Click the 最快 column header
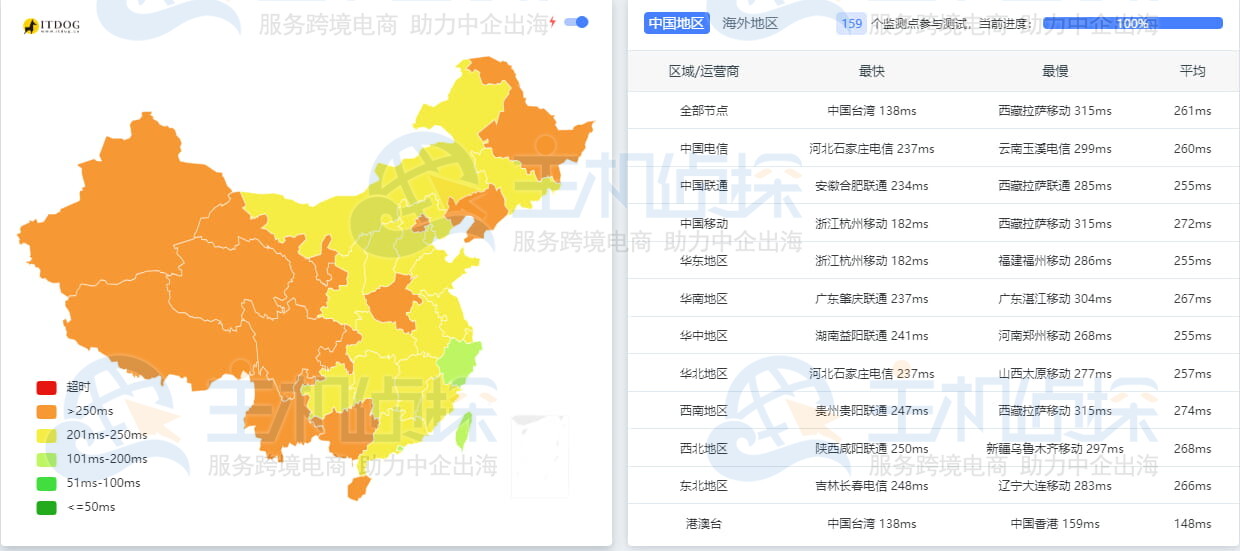1240x551 pixels. pyautogui.click(x=872, y=71)
